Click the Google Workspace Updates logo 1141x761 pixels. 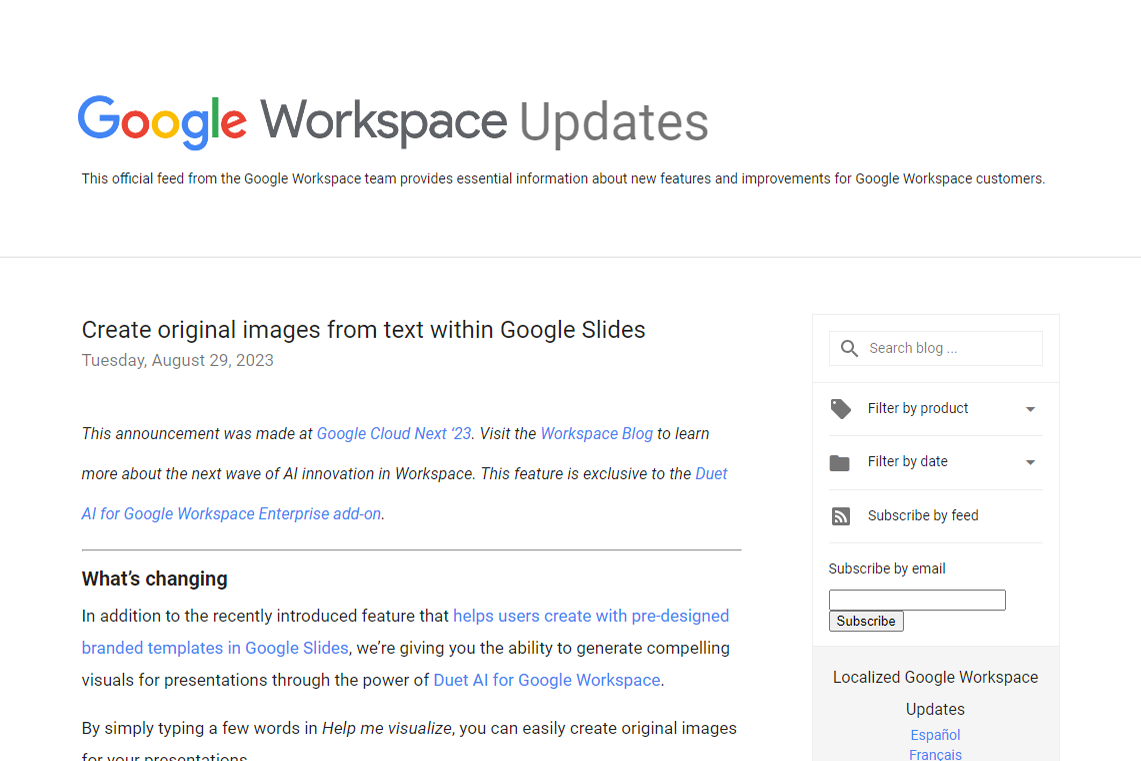click(393, 121)
